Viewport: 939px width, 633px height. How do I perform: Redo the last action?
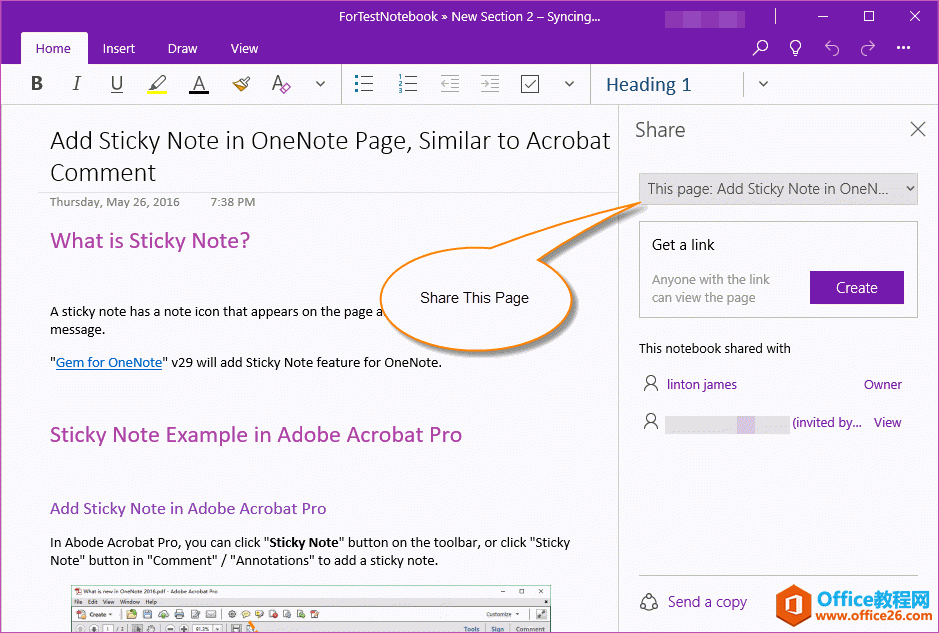866,47
